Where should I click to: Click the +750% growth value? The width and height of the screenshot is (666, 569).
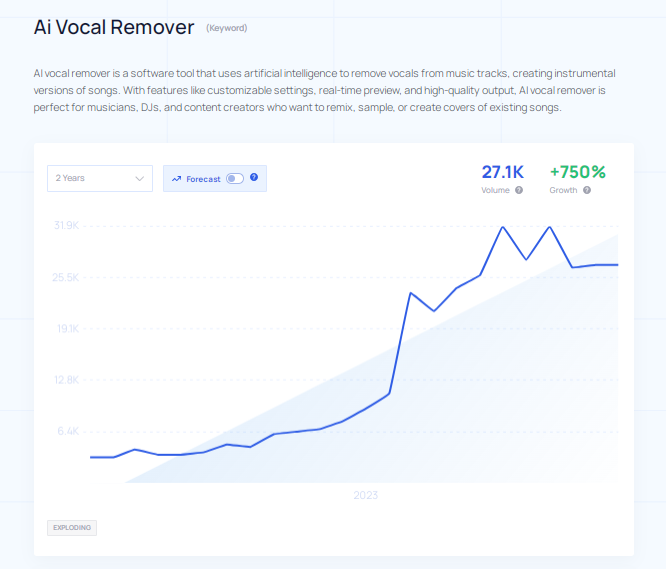point(577,172)
